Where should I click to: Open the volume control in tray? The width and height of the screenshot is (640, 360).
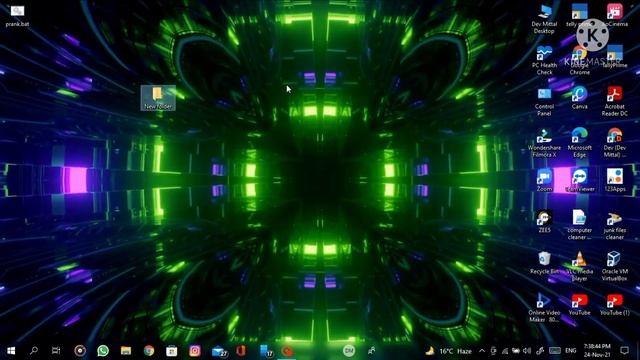coord(527,351)
